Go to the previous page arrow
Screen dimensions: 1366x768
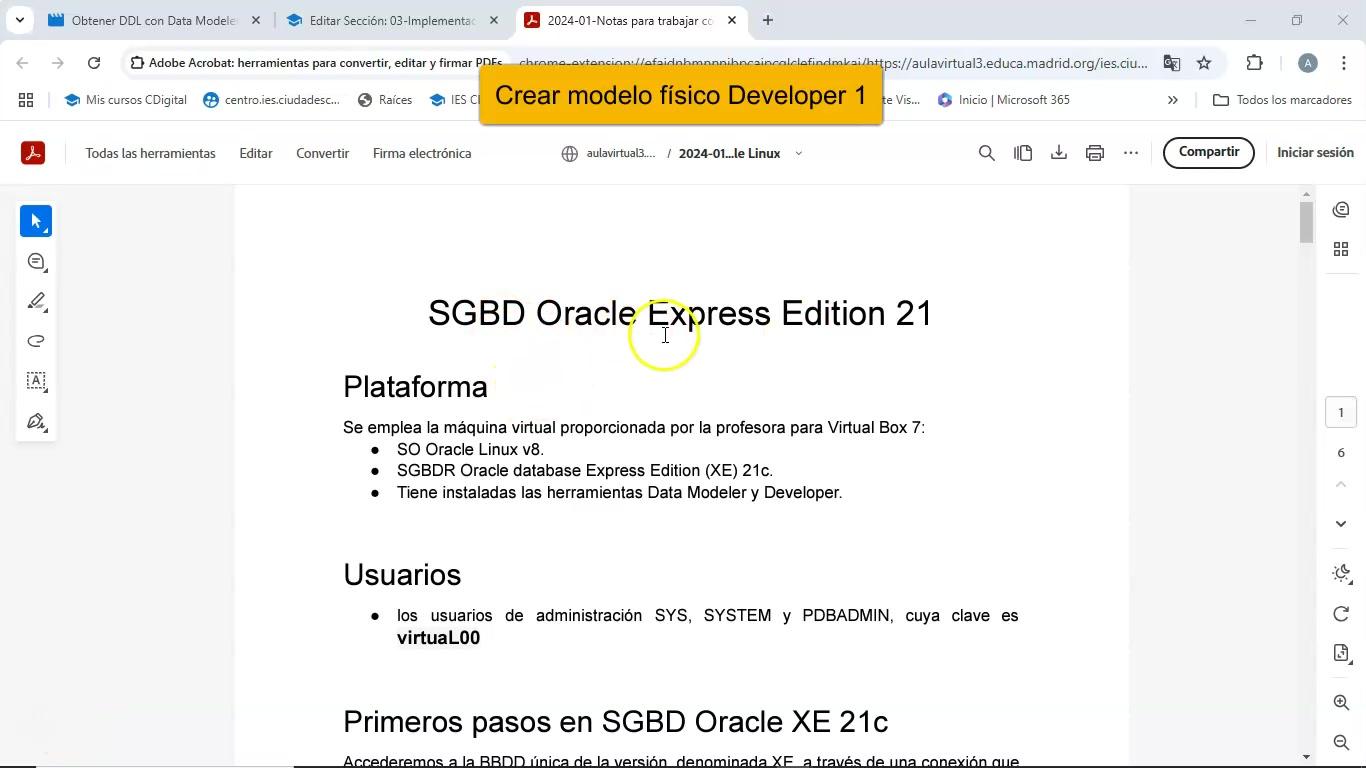pos(1341,485)
